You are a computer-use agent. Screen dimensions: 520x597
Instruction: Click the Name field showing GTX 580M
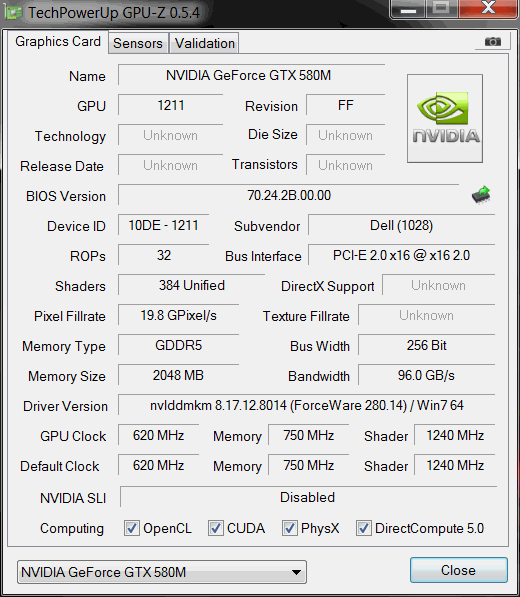pyautogui.click(x=251, y=75)
